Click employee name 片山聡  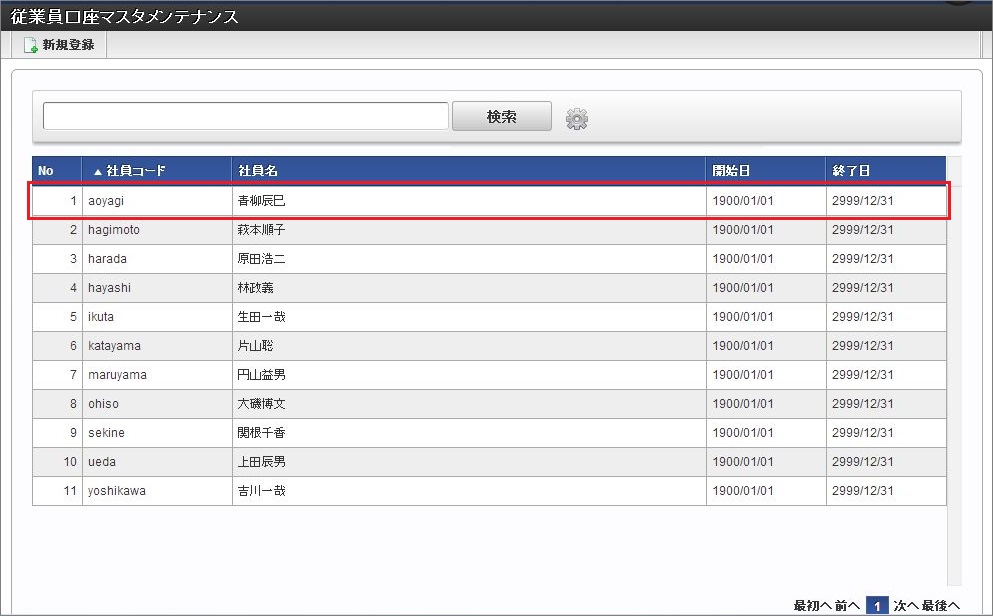click(256, 346)
